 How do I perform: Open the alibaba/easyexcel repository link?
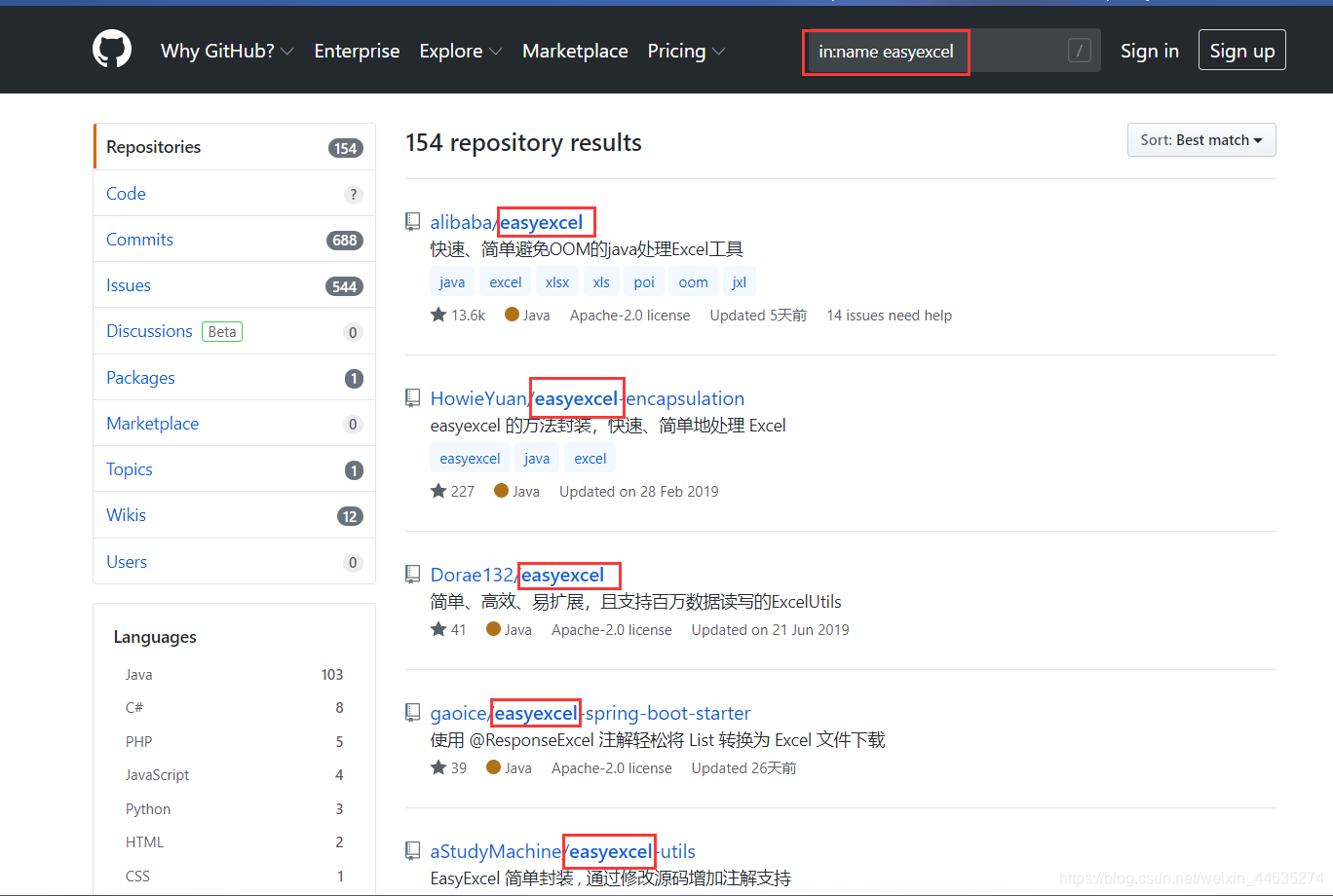point(507,222)
